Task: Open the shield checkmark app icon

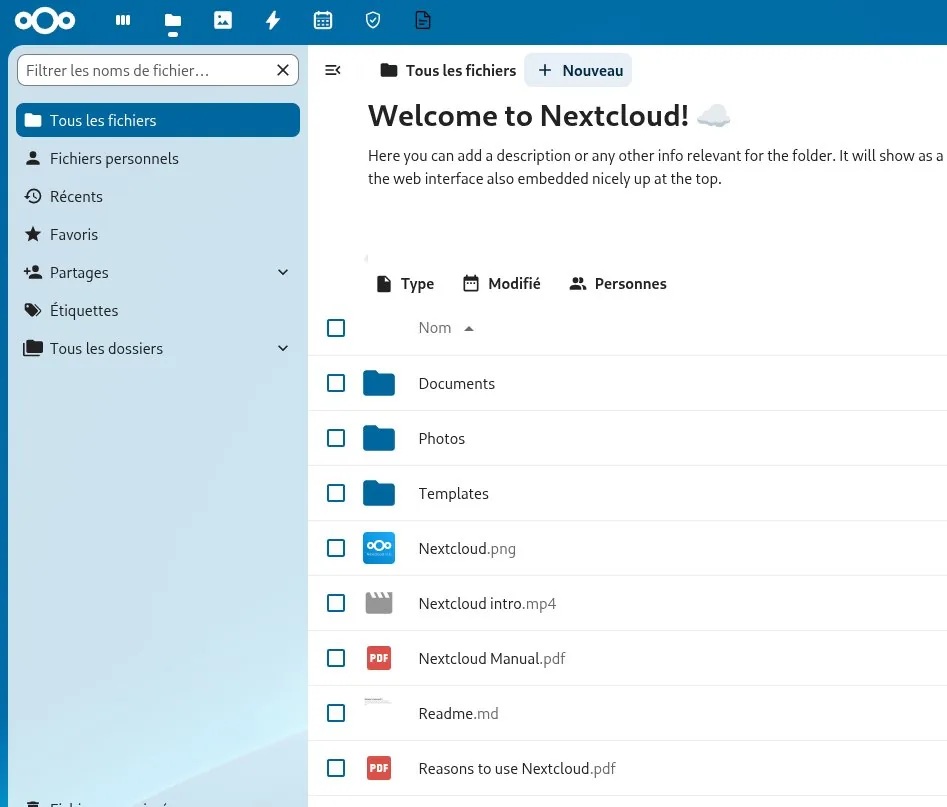Action: click(x=373, y=21)
